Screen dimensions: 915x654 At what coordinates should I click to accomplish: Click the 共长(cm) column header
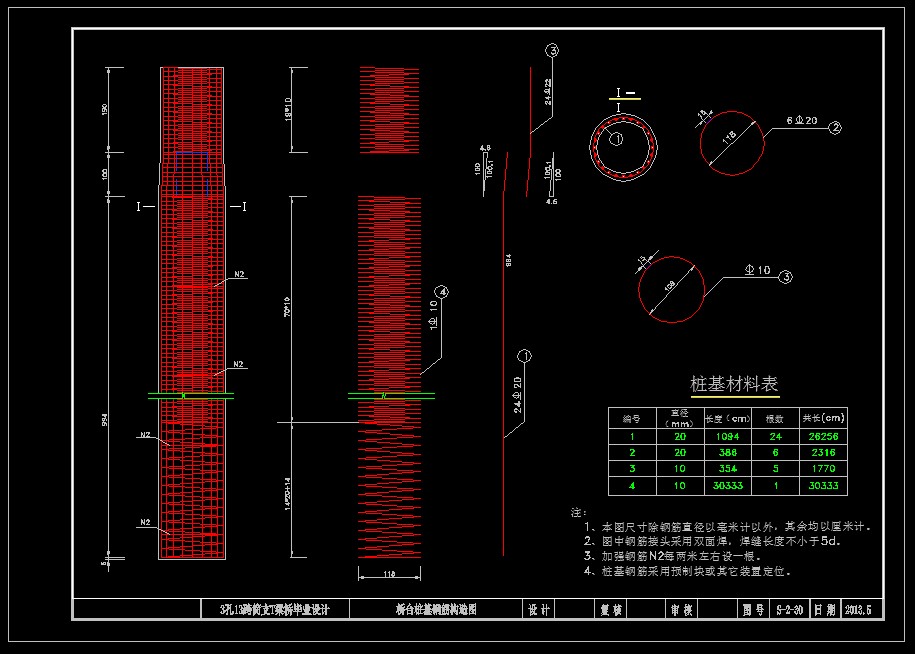tap(822, 418)
